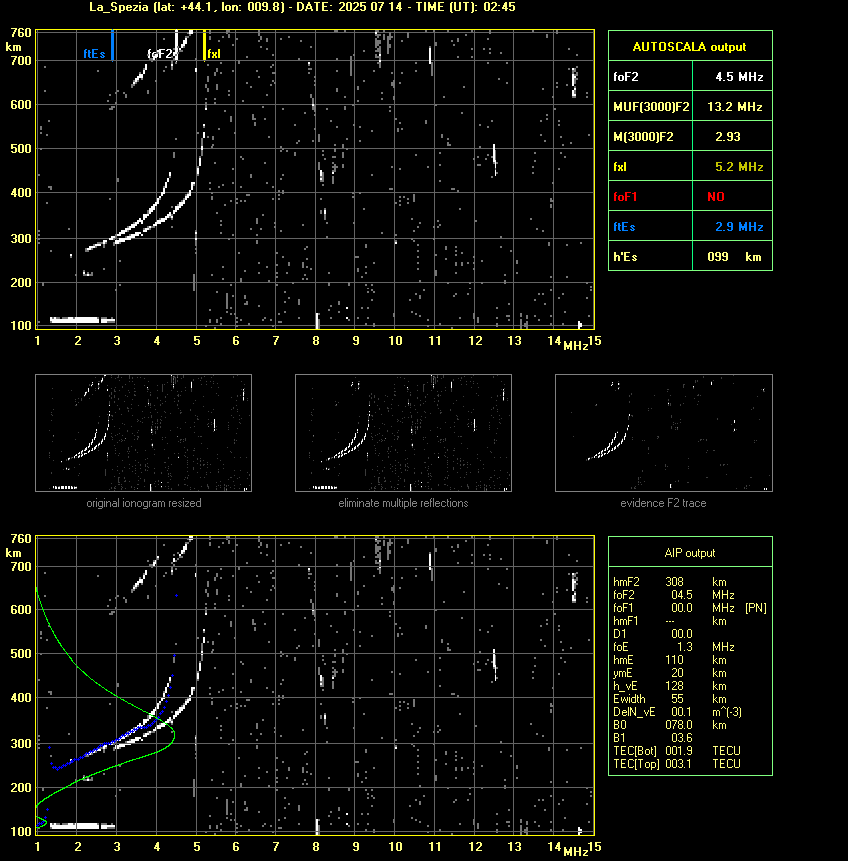Click the yellow fxI marker on top ionogram

[204, 45]
